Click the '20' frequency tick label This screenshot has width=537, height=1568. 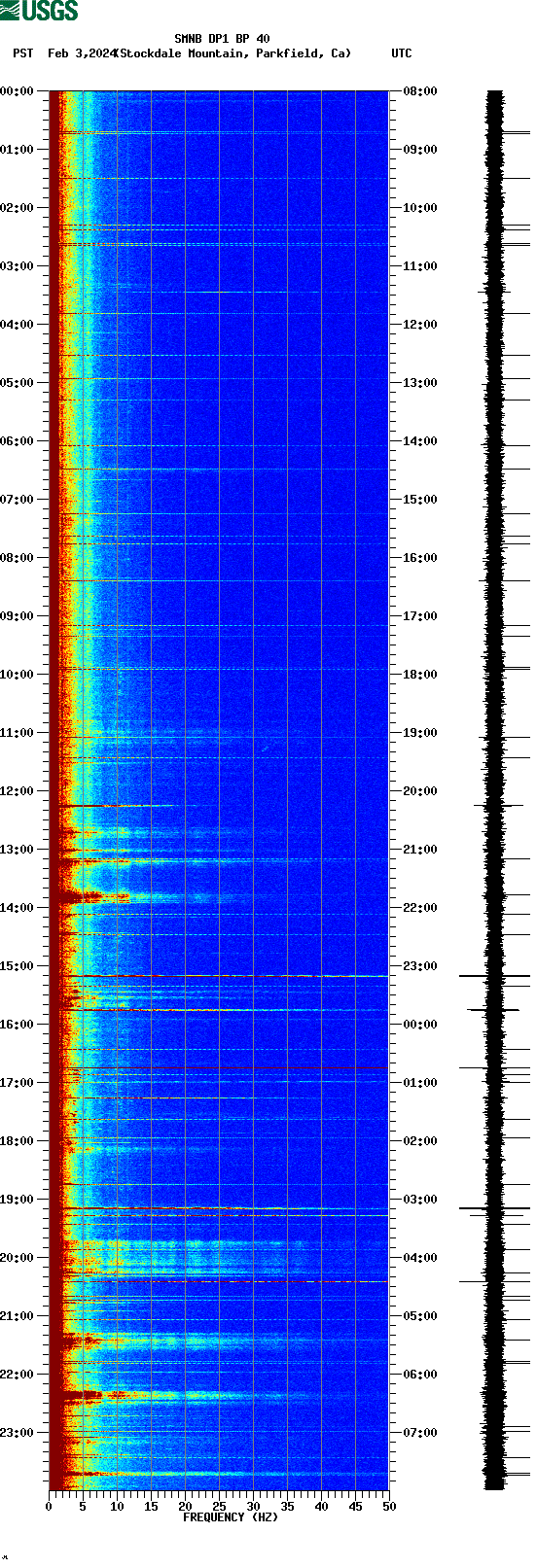click(x=185, y=1507)
